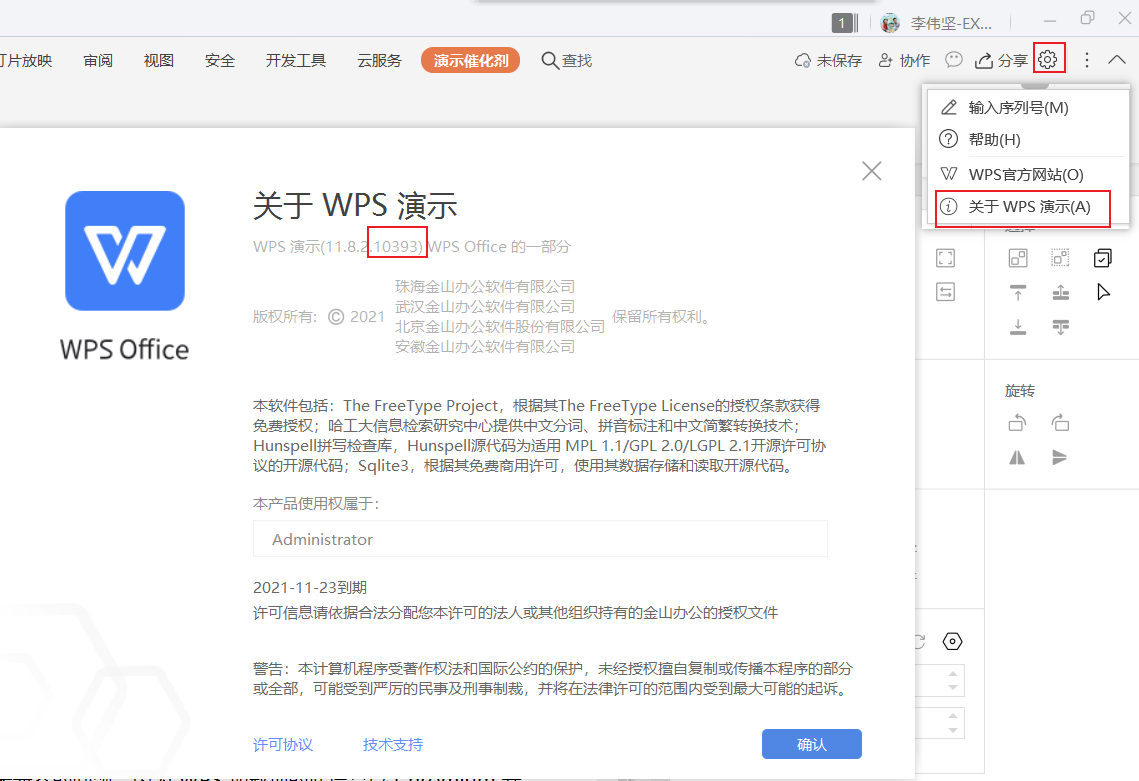
Task: Click the bring to front icon
Action: pyautogui.click(x=1018, y=292)
